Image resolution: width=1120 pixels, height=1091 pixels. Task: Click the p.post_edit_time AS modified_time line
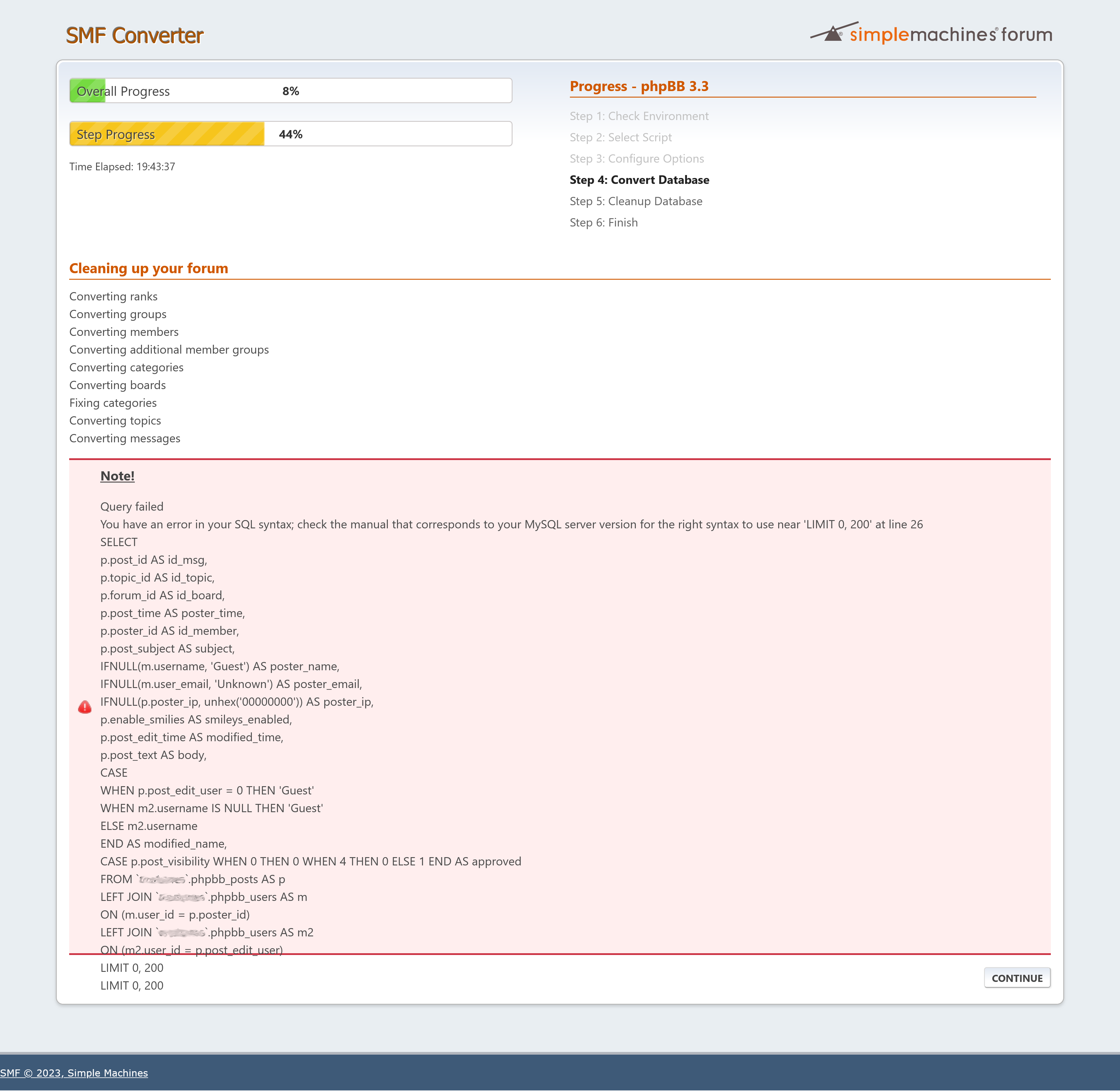point(192,737)
